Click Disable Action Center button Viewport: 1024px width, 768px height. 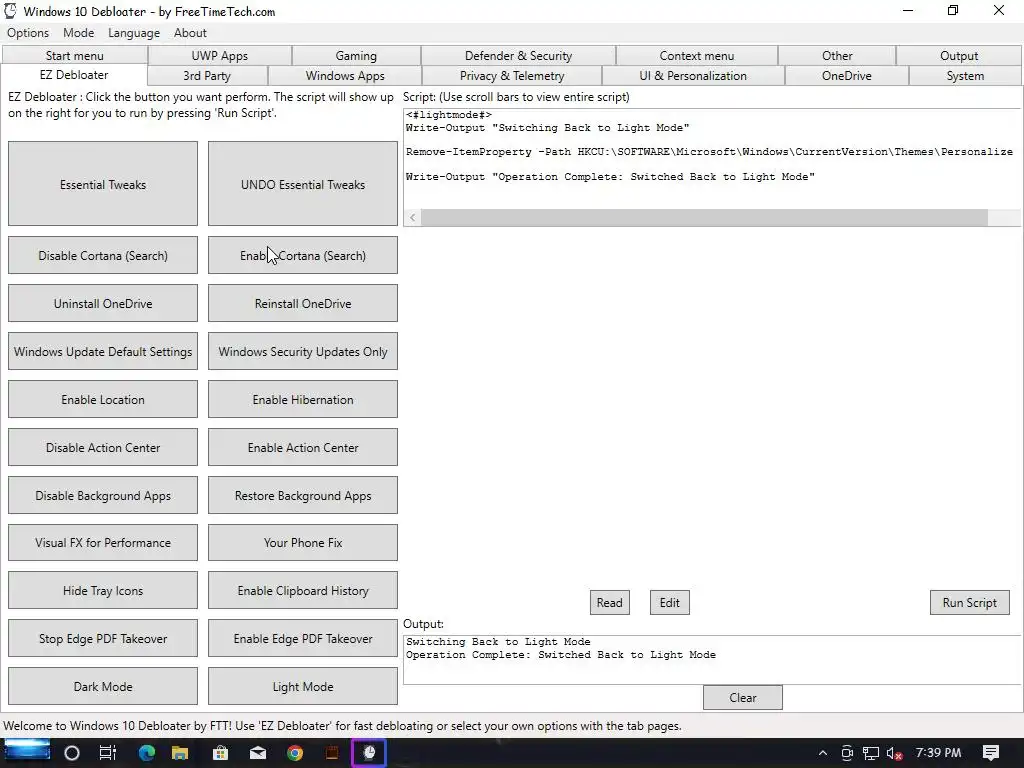[x=103, y=447]
